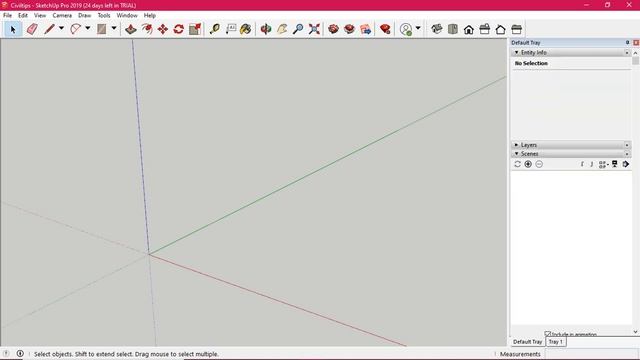640x360 pixels.
Task: Click the user sign-in icon
Action: 406,29
